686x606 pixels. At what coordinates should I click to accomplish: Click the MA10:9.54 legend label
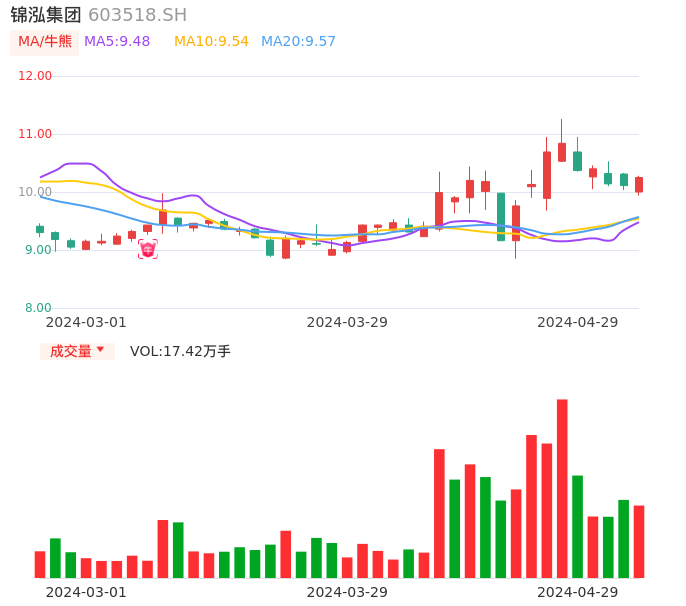[x=211, y=42]
